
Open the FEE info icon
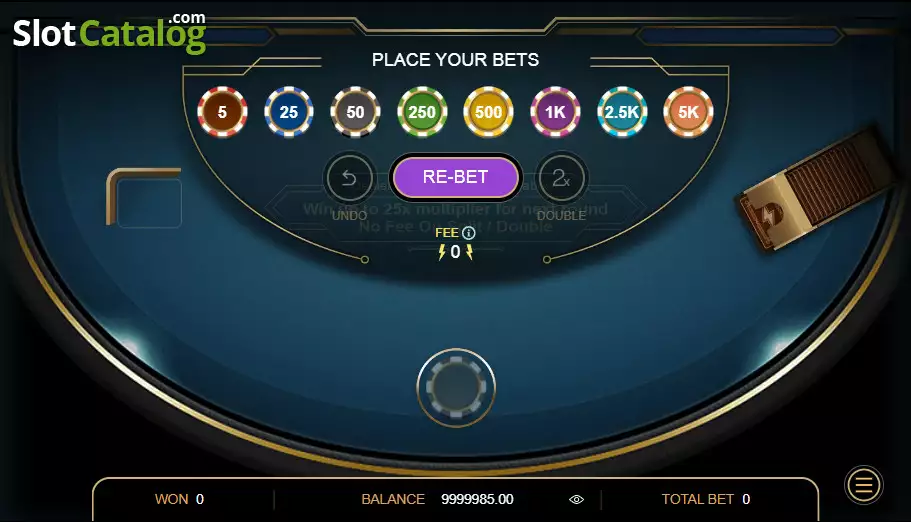[469, 233]
